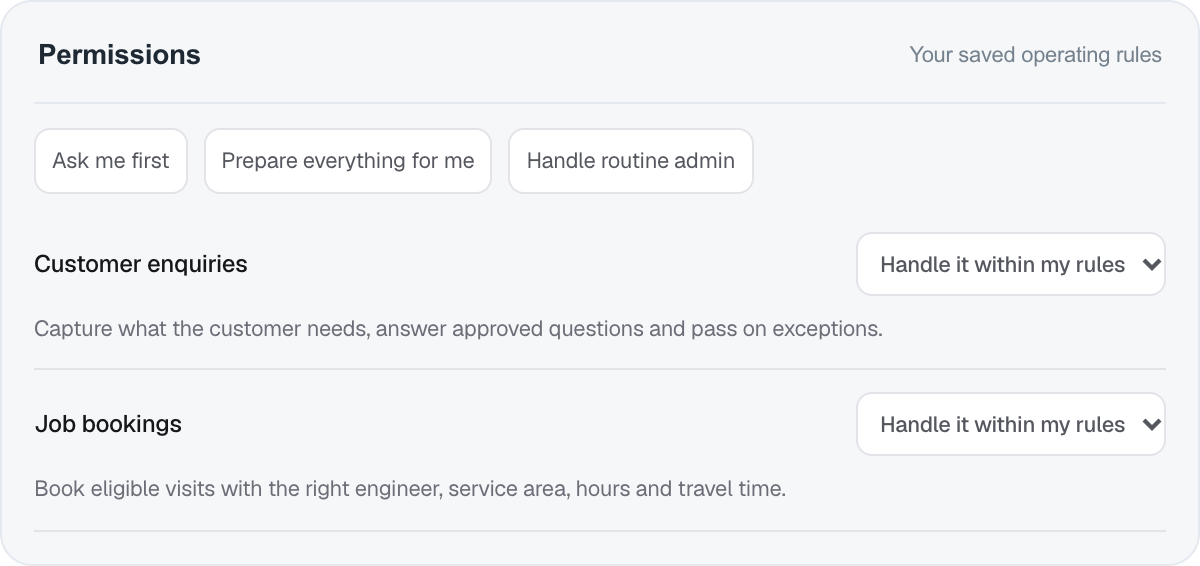
Task: Click "Handle it within my rules" beside Job bookings
Action: pyautogui.click(x=1002, y=425)
